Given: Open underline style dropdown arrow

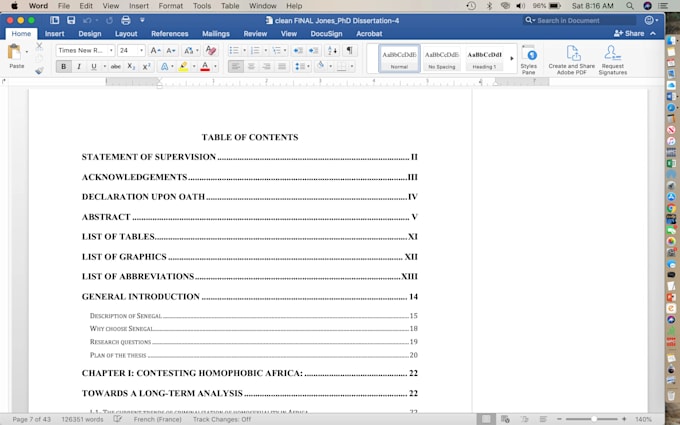Looking at the screenshot, I should coord(105,66).
